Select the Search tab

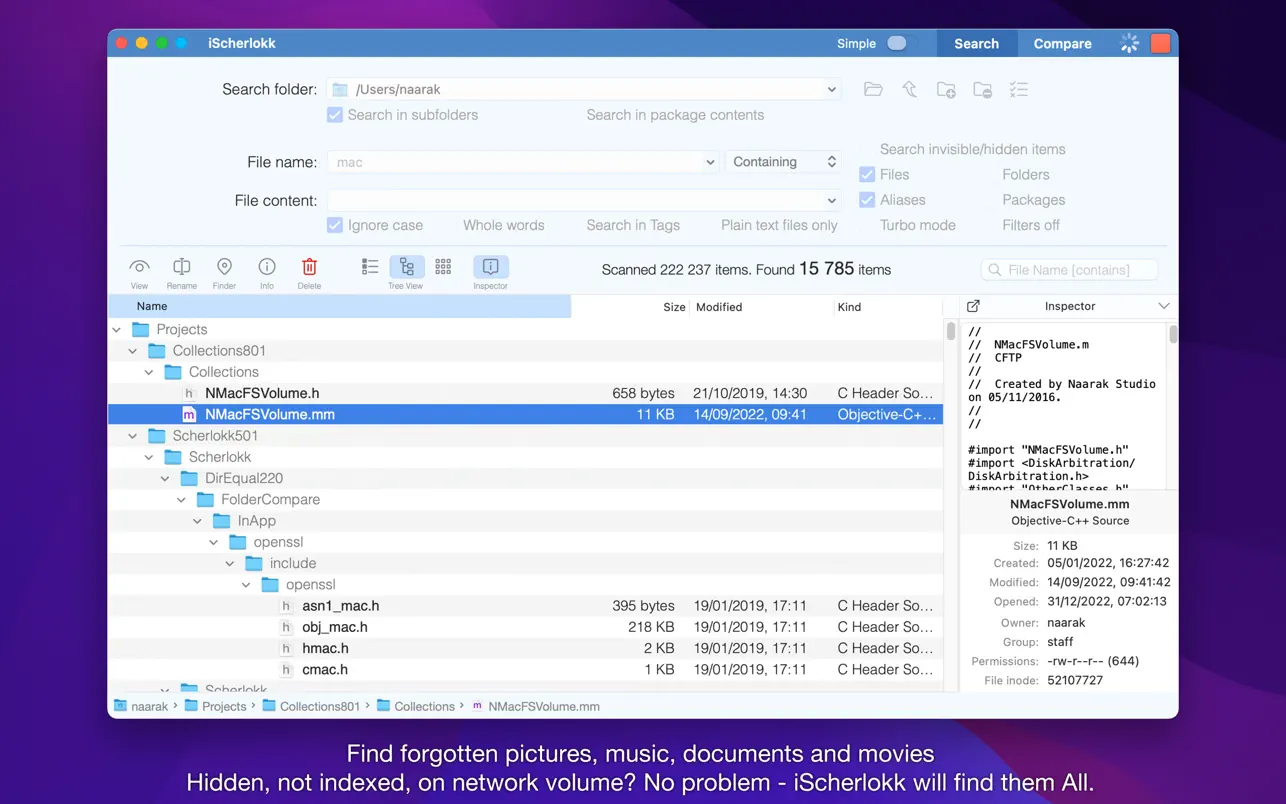tap(976, 43)
